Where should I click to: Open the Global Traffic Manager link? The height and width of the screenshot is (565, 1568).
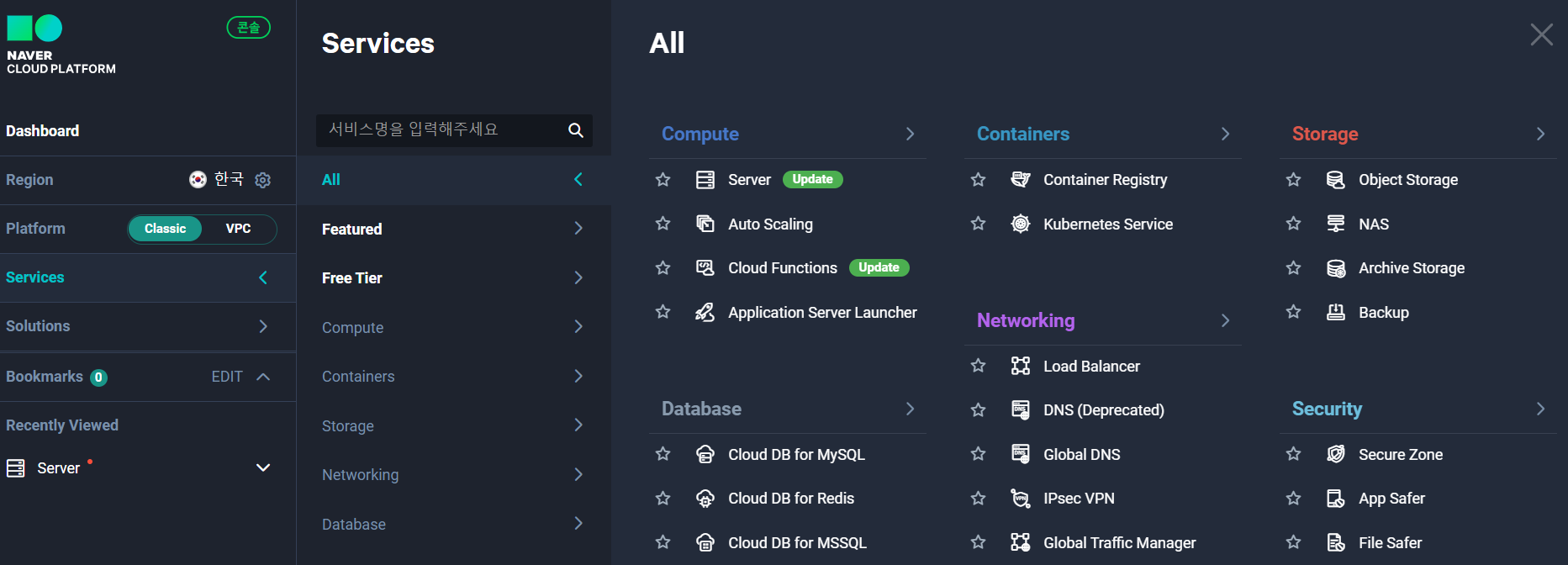[1119, 543]
